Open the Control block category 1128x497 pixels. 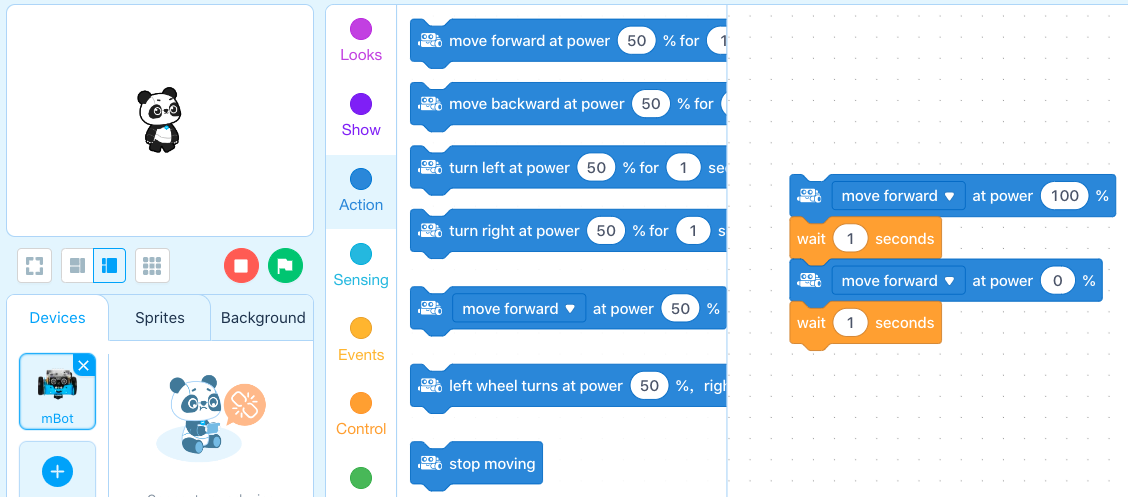[361, 414]
